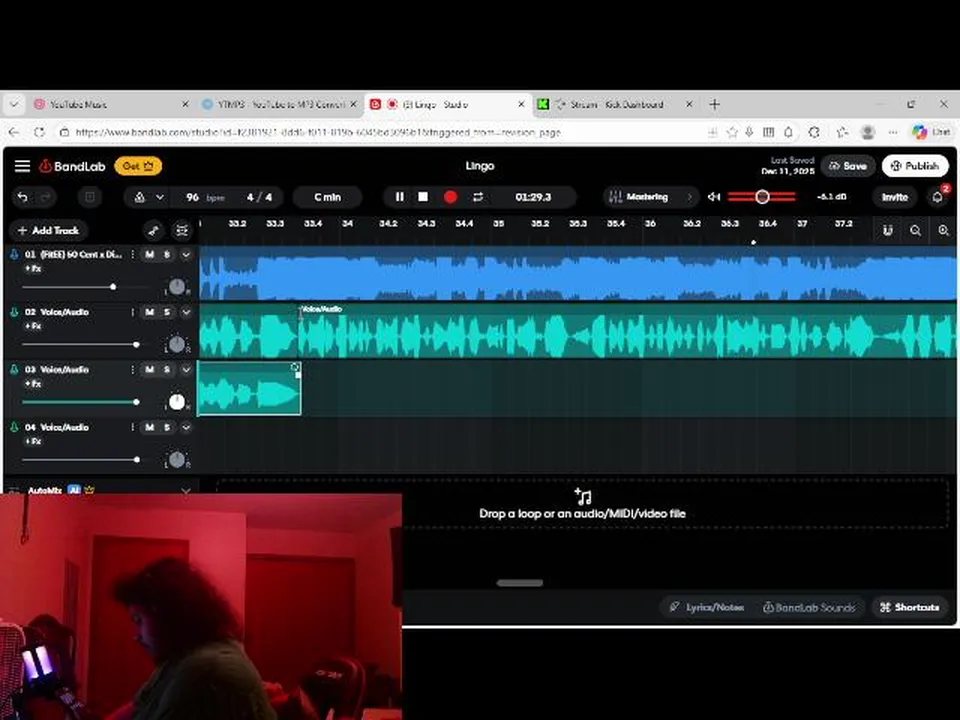This screenshot has height=720, width=960.
Task: Solo track 01 (FREE) 60 Cent
Action: 167,254
